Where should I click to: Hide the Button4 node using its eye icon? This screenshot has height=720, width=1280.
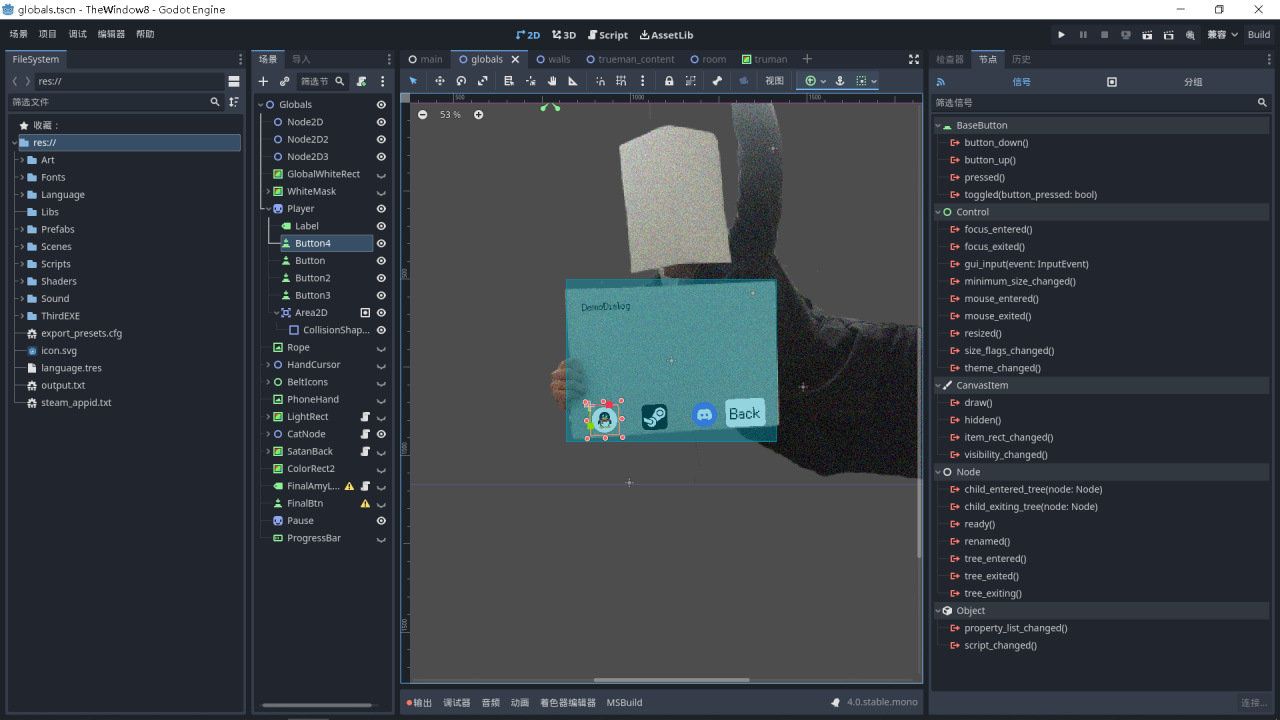(381, 243)
